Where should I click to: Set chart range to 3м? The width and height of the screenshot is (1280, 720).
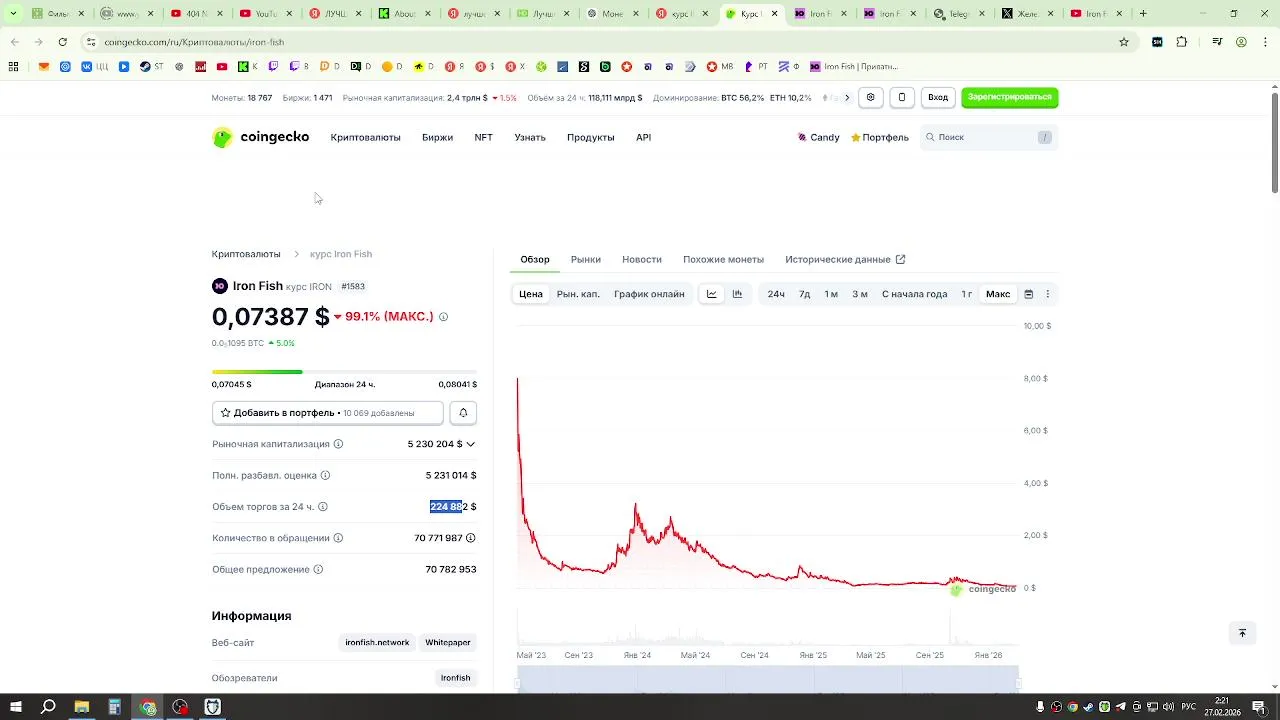pos(860,294)
